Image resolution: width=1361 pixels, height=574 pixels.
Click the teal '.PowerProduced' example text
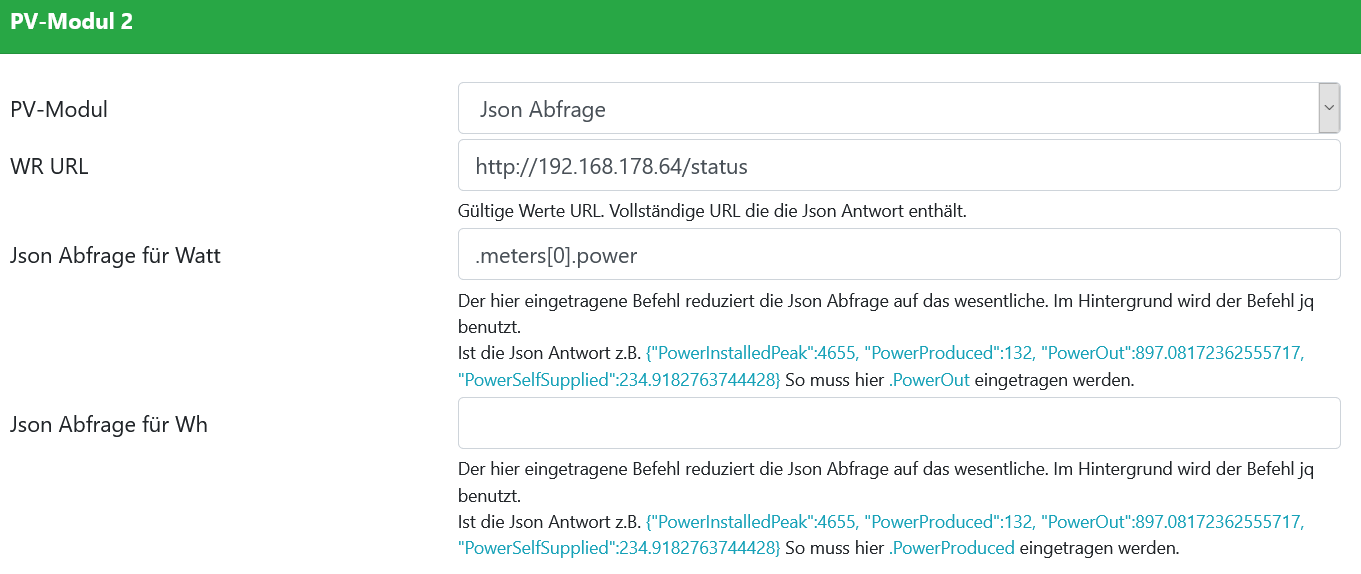click(x=952, y=548)
